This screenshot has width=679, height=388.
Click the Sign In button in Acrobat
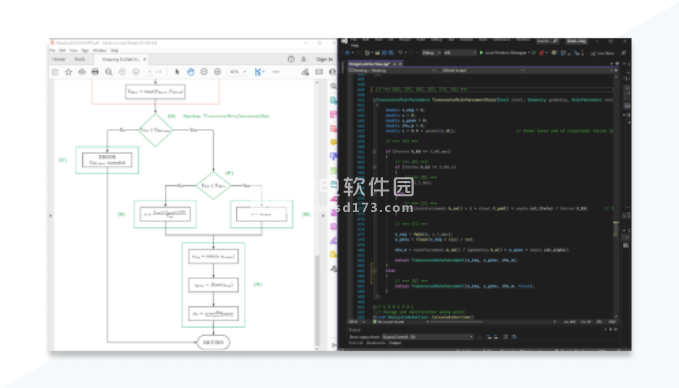click(324, 59)
